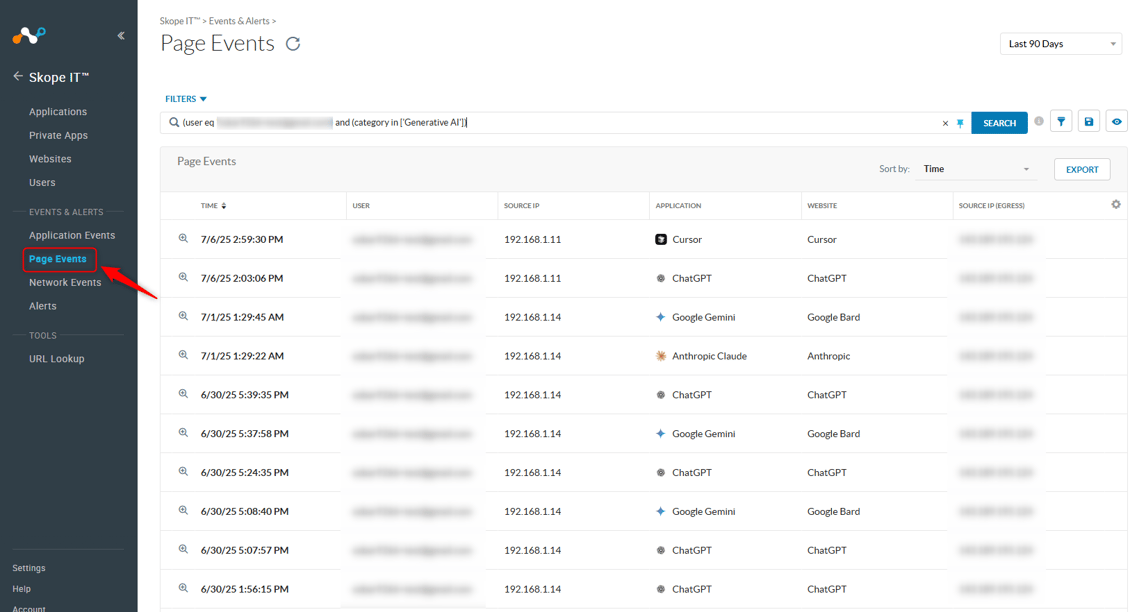The image size is (1130, 612).
Task: Open Private Apps in the sidebar
Action: point(58,136)
